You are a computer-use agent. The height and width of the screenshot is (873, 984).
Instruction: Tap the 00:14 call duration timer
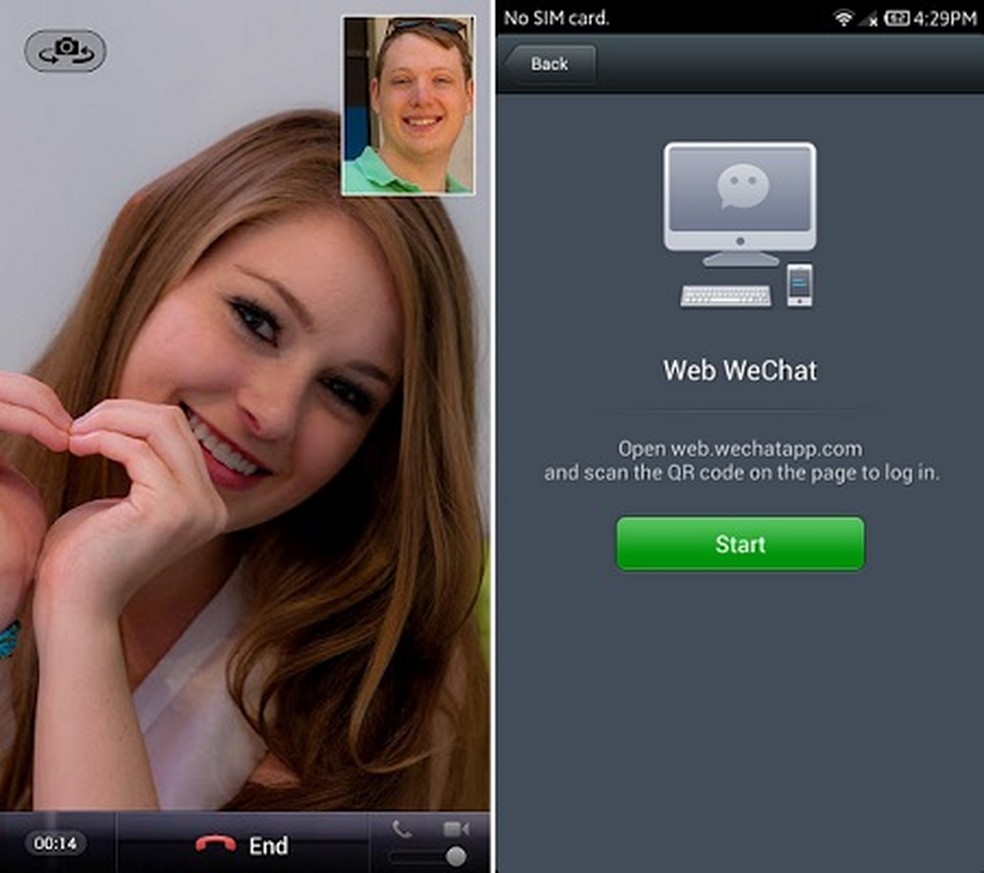[57, 845]
